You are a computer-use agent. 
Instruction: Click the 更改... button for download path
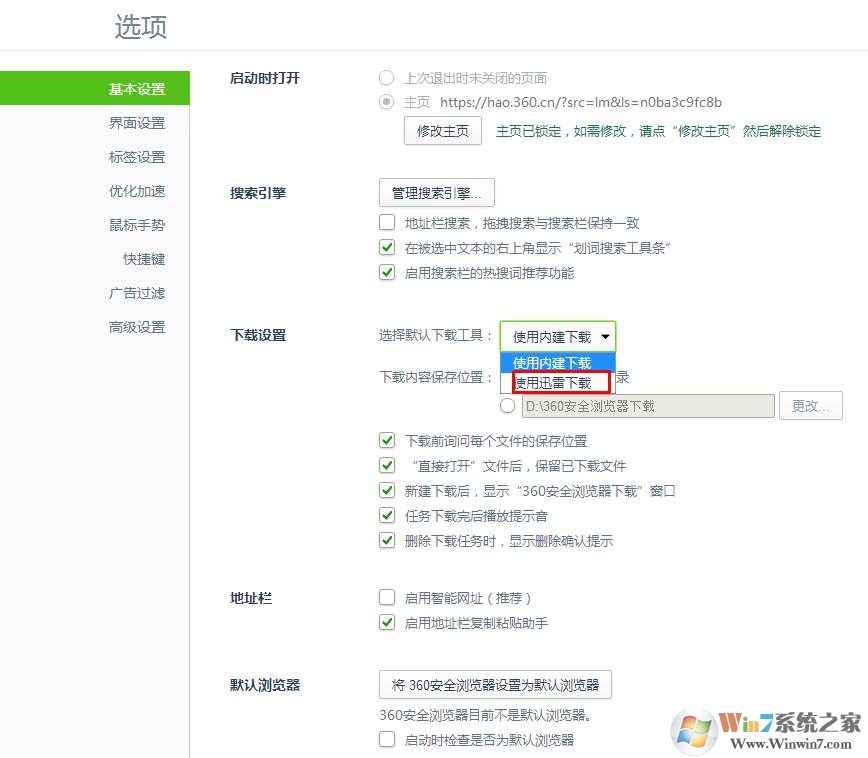tap(811, 406)
